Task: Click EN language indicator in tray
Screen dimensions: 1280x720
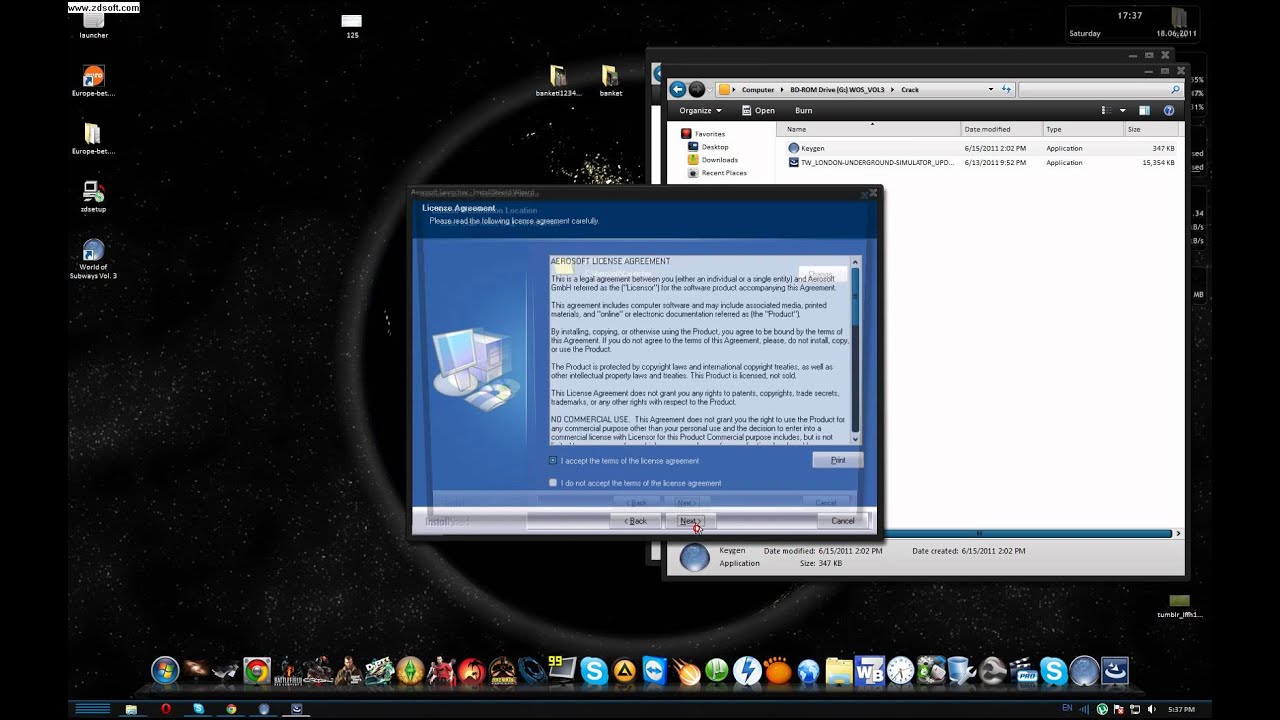Action: coord(1066,709)
